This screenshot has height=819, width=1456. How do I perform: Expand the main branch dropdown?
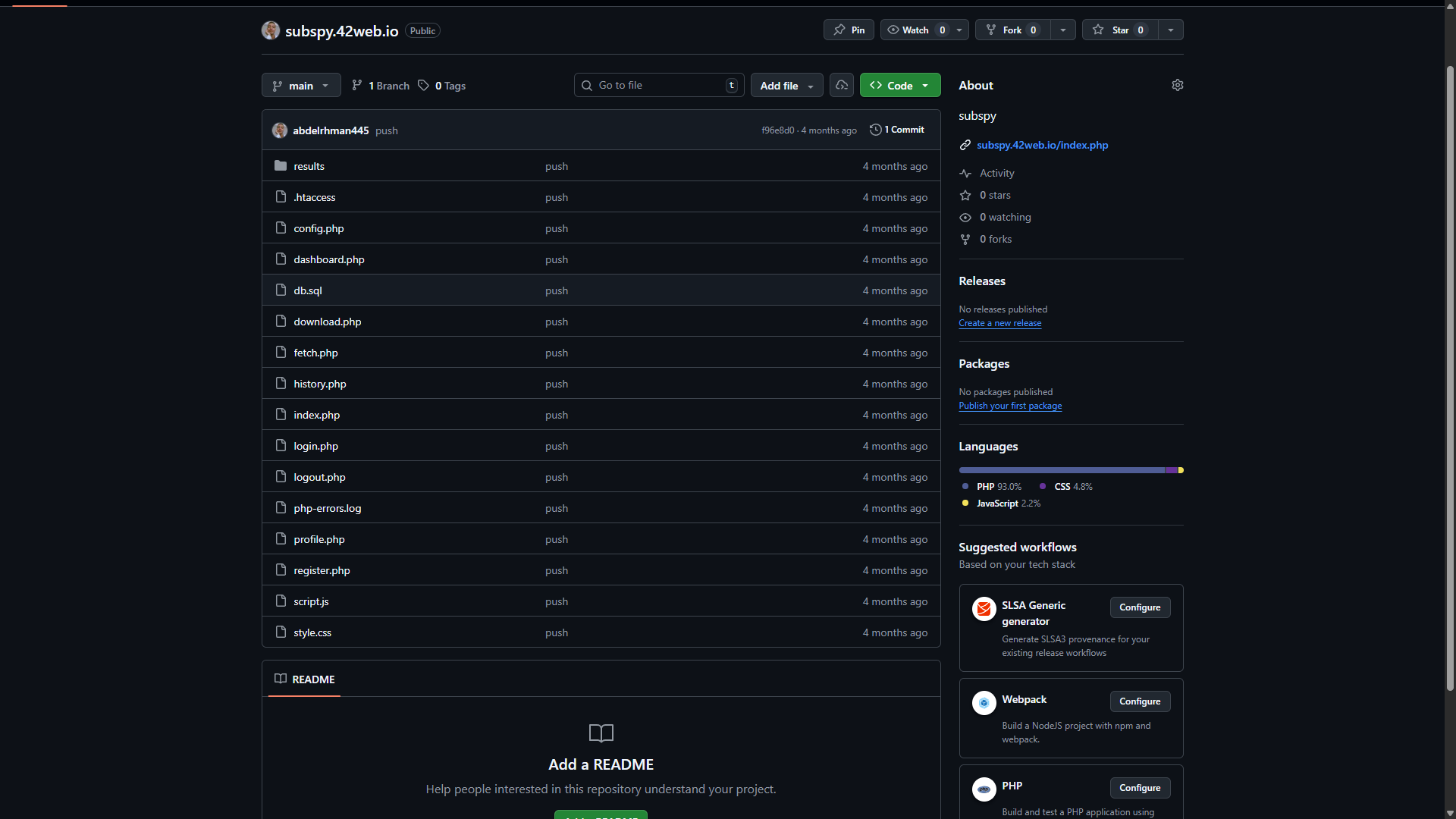[x=301, y=86]
